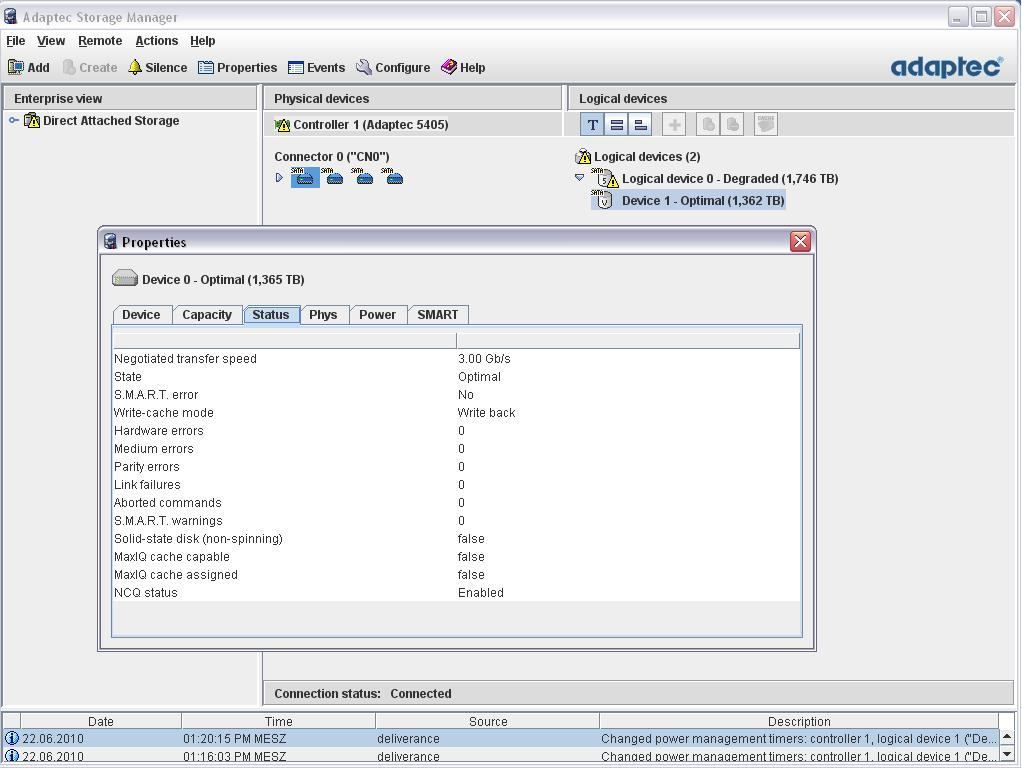
Task: Close the Properties dialog
Action: [800, 242]
